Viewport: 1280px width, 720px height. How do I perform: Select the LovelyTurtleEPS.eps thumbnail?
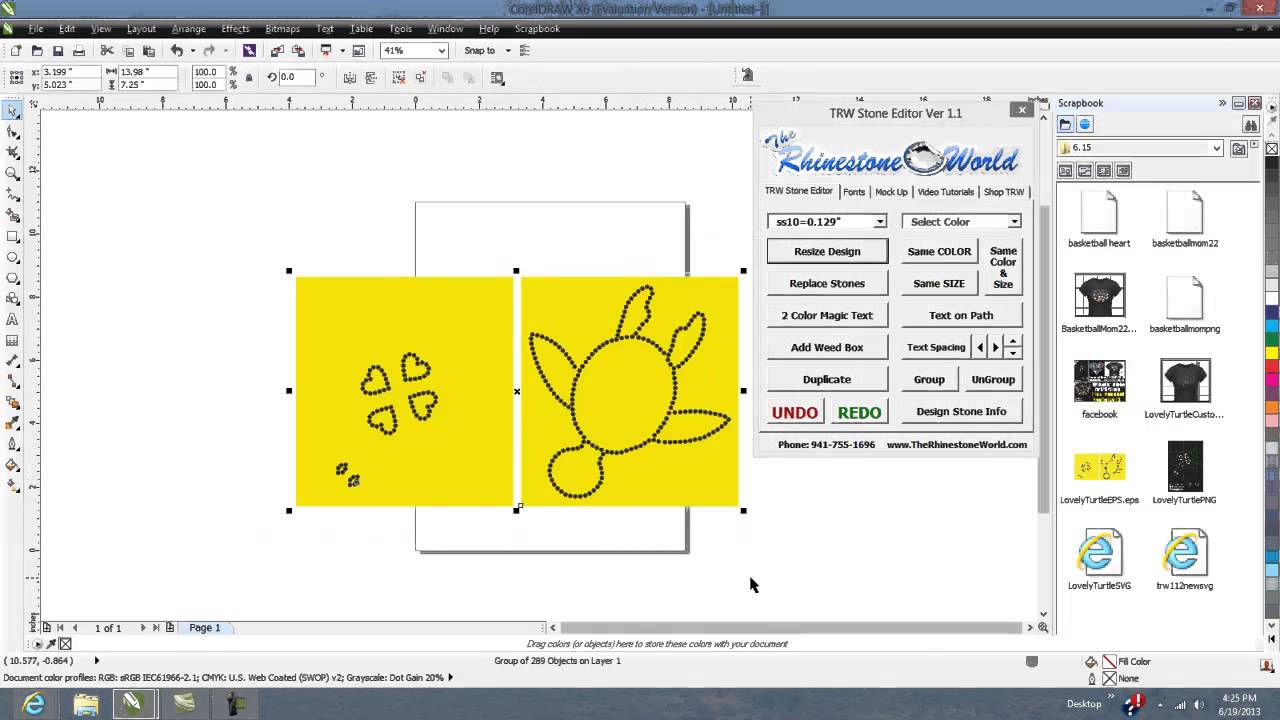click(x=1099, y=467)
